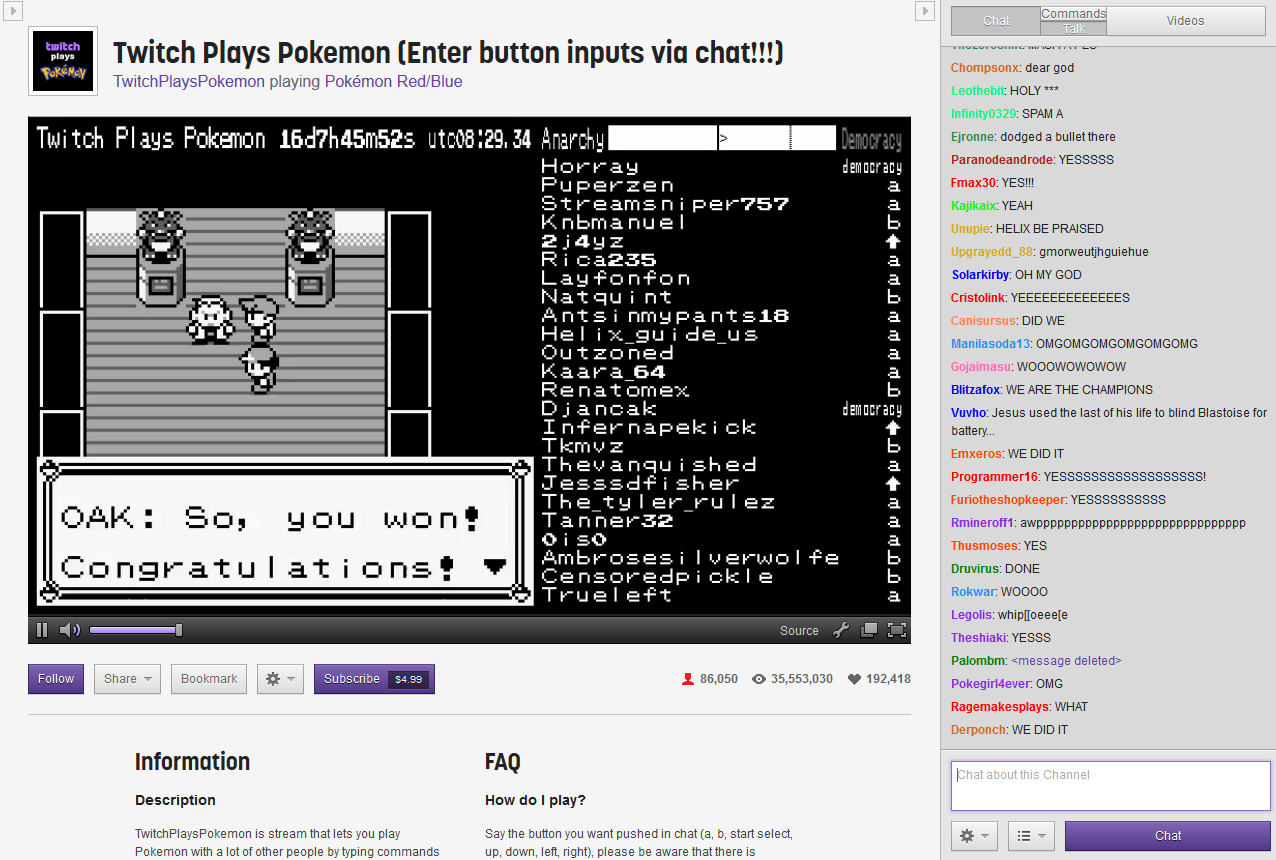Open chat user Druvirus
The width and height of the screenshot is (1276, 860).
pyautogui.click(x=977, y=569)
